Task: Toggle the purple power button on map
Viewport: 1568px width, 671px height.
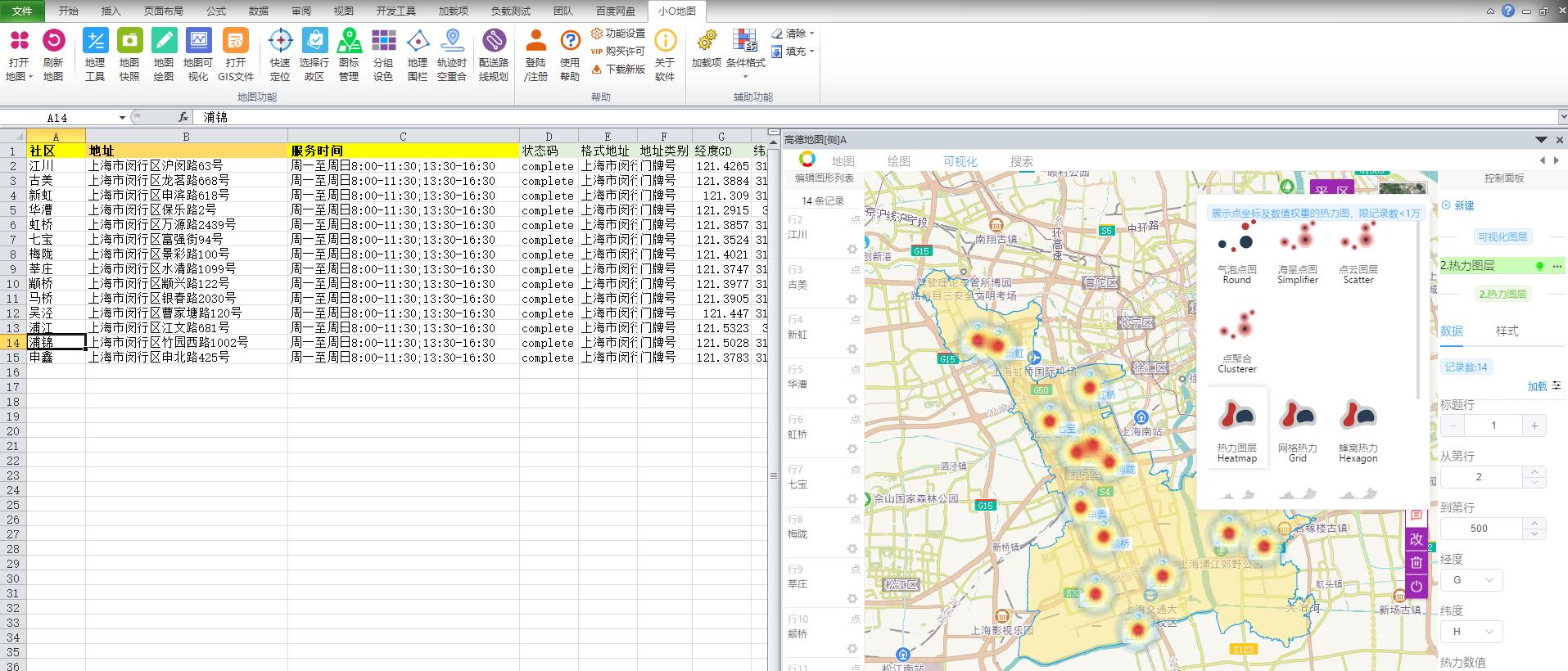Action: tap(1416, 586)
